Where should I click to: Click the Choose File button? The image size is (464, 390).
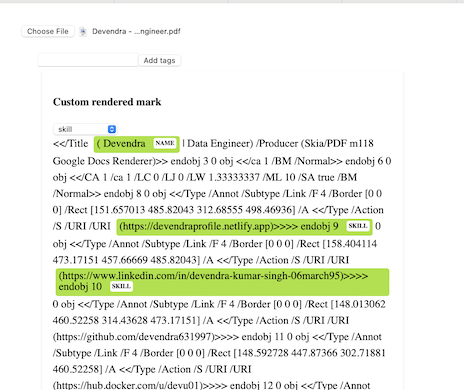point(48,31)
